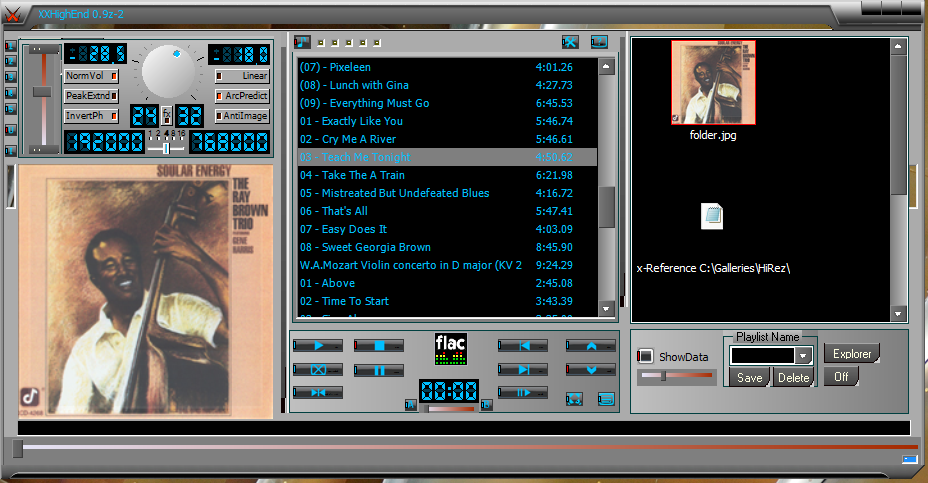This screenshot has width=928, height=483.
Task: Click the vertical volume fader handle
Action: (42, 91)
